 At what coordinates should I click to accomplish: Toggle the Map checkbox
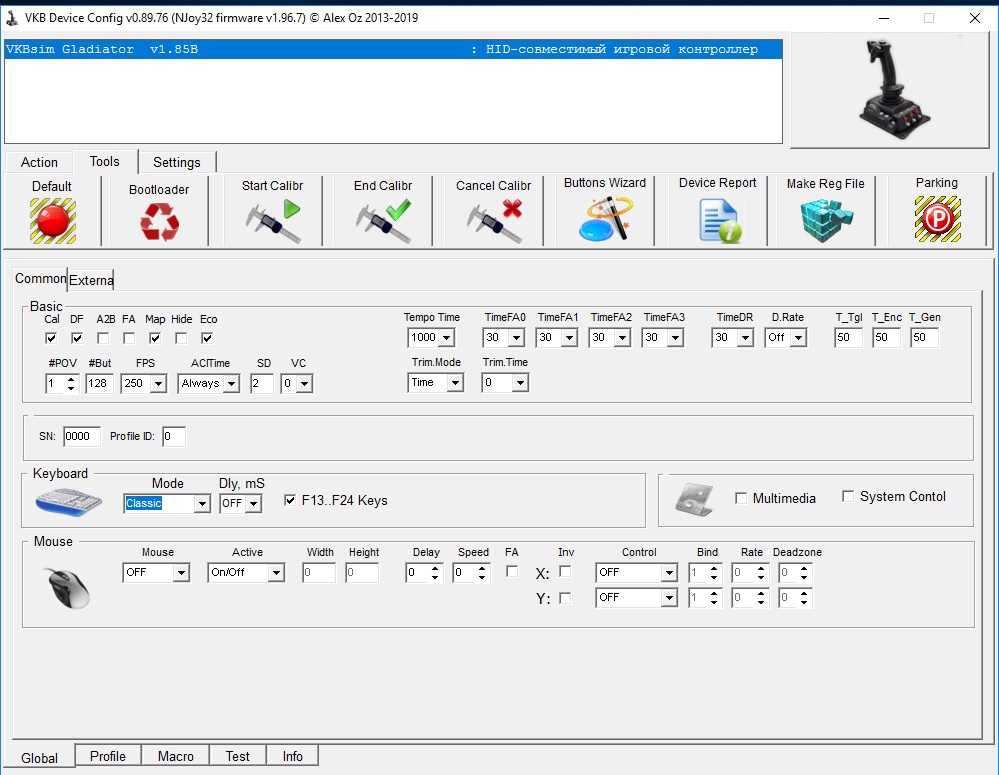tap(155, 338)
